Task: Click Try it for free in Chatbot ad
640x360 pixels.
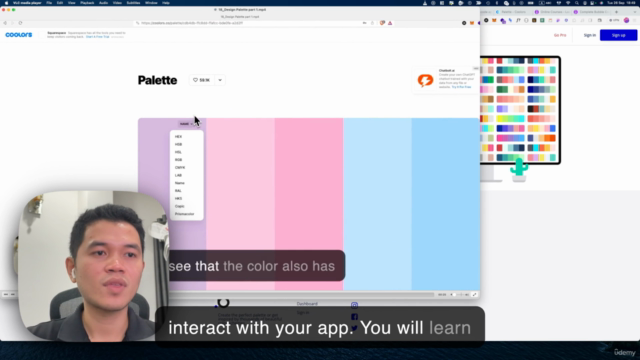Action: [461, 87]
